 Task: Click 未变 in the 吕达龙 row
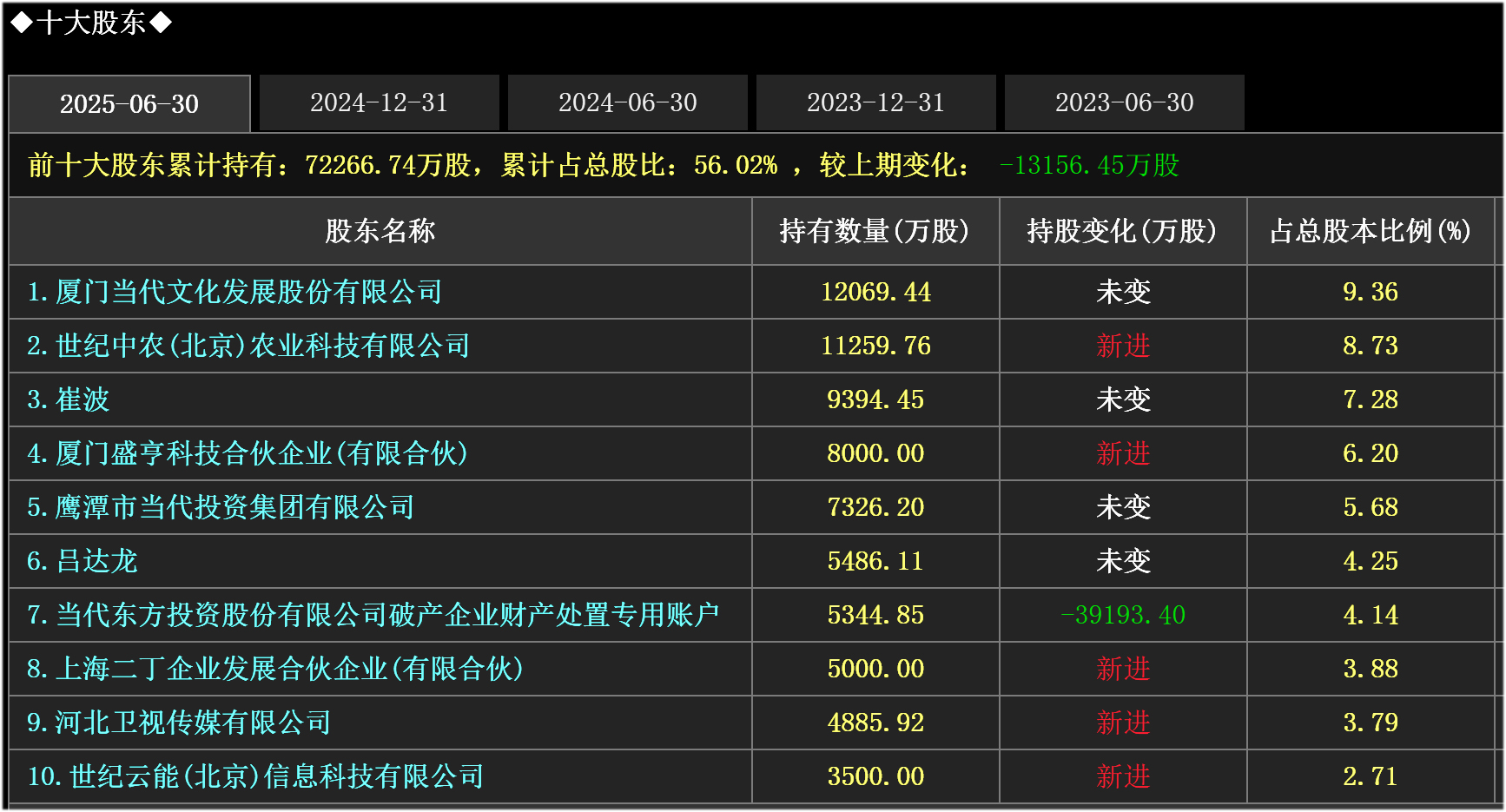1123,561
